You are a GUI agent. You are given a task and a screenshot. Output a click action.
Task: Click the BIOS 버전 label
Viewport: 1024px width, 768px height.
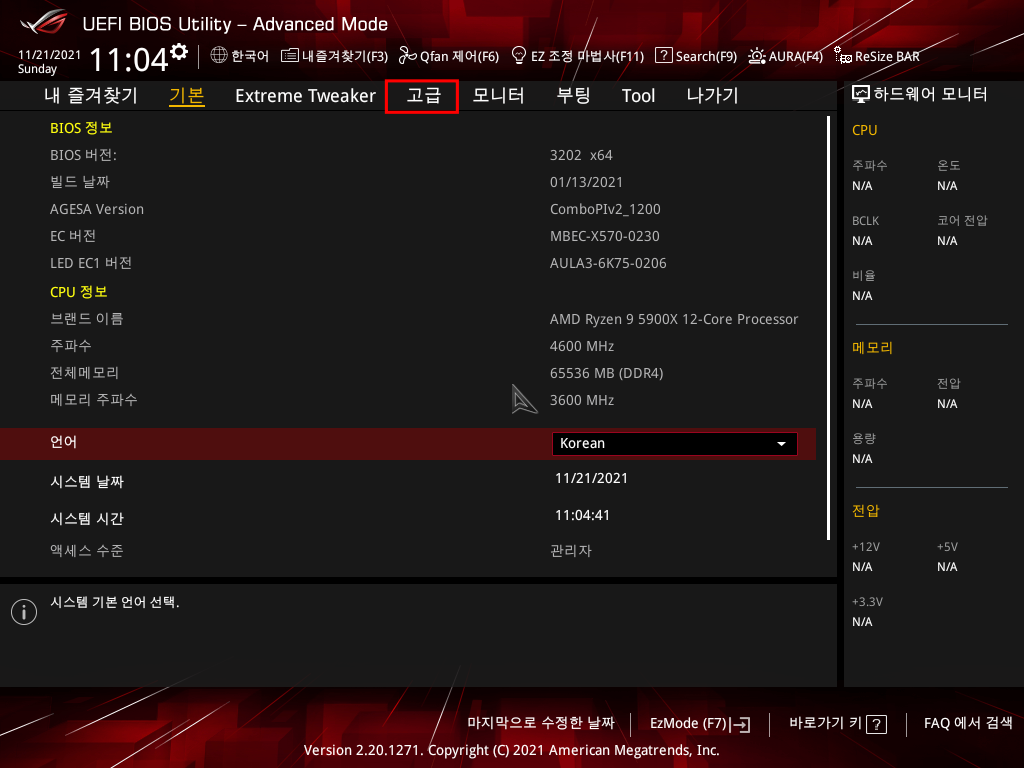(x=83, y=155)
